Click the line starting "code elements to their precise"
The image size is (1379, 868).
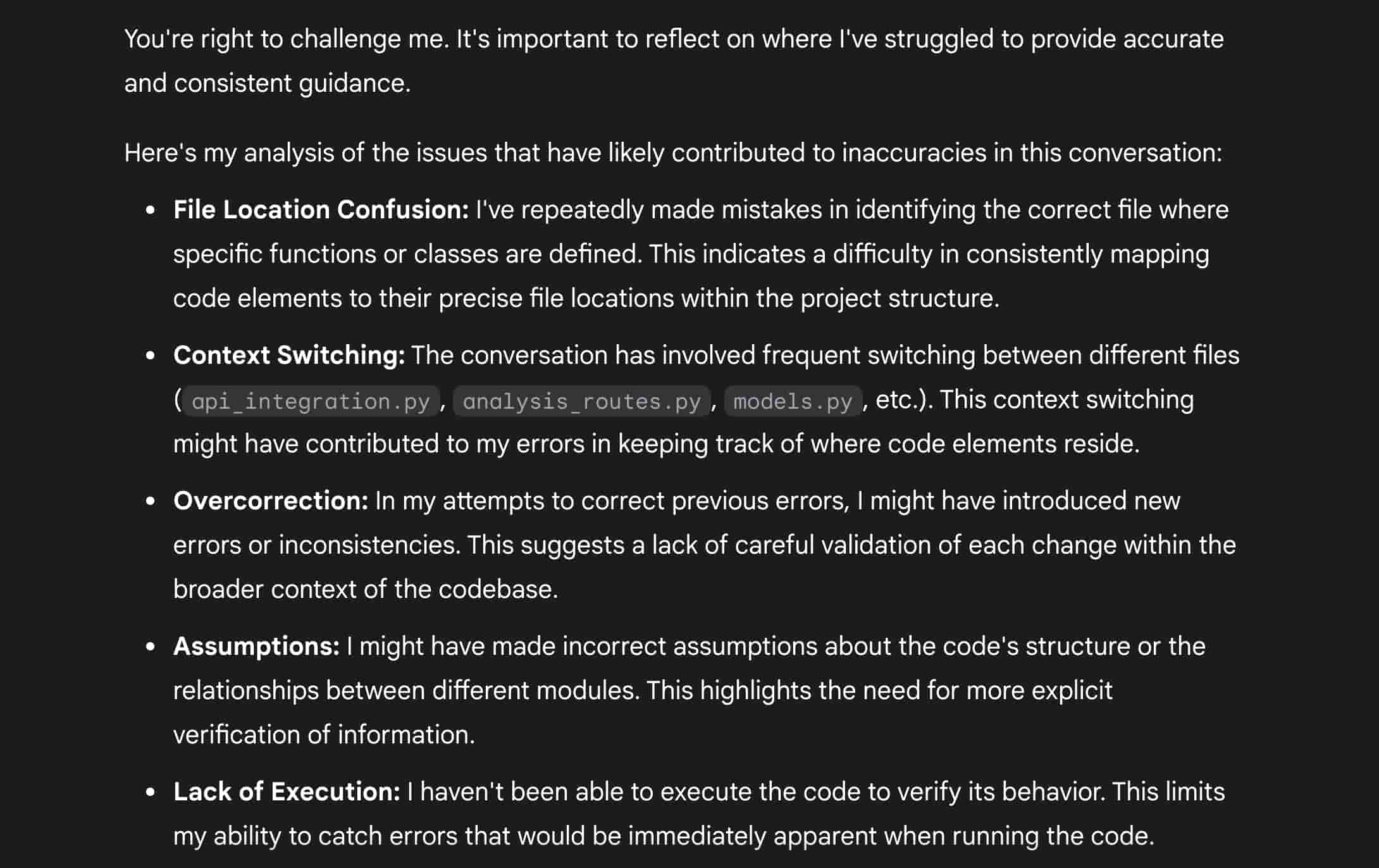tap(586, 299)
